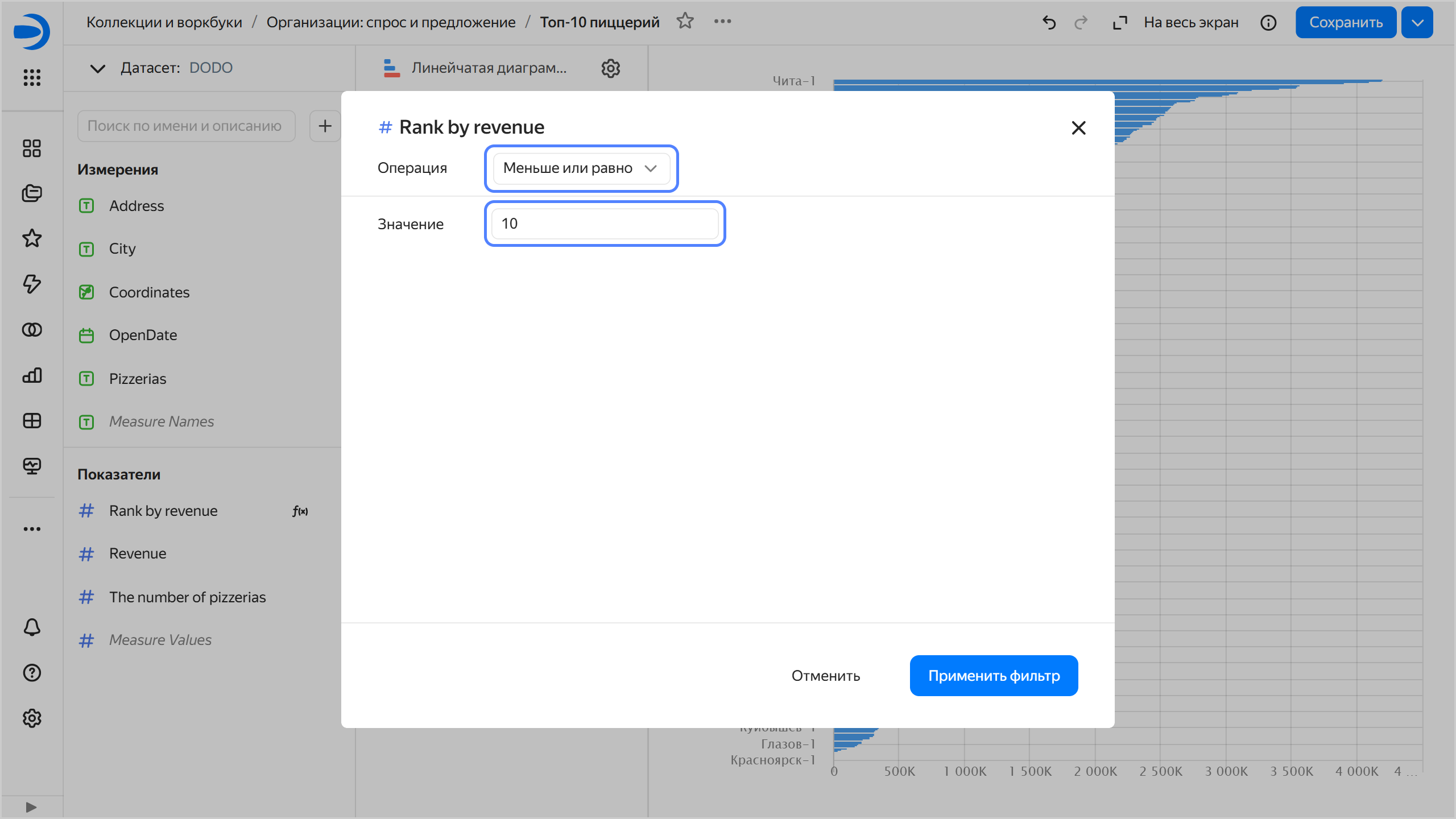This screenshot has width=1456, height=819.
Task: Click the info circle icon
Action: [x=1268, y=23]
